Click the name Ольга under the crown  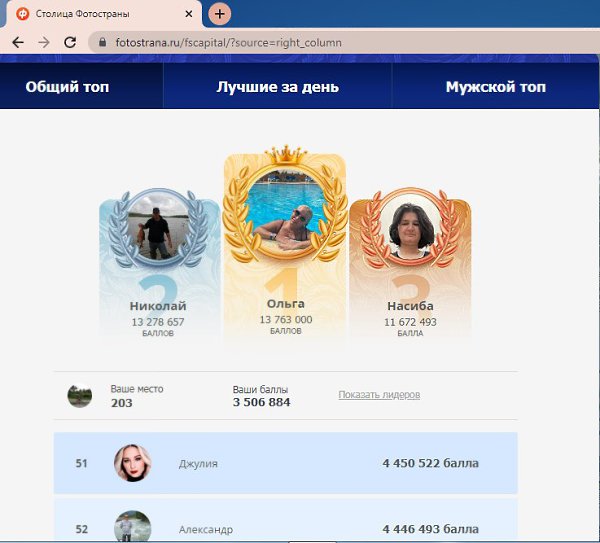pos(286,303)
